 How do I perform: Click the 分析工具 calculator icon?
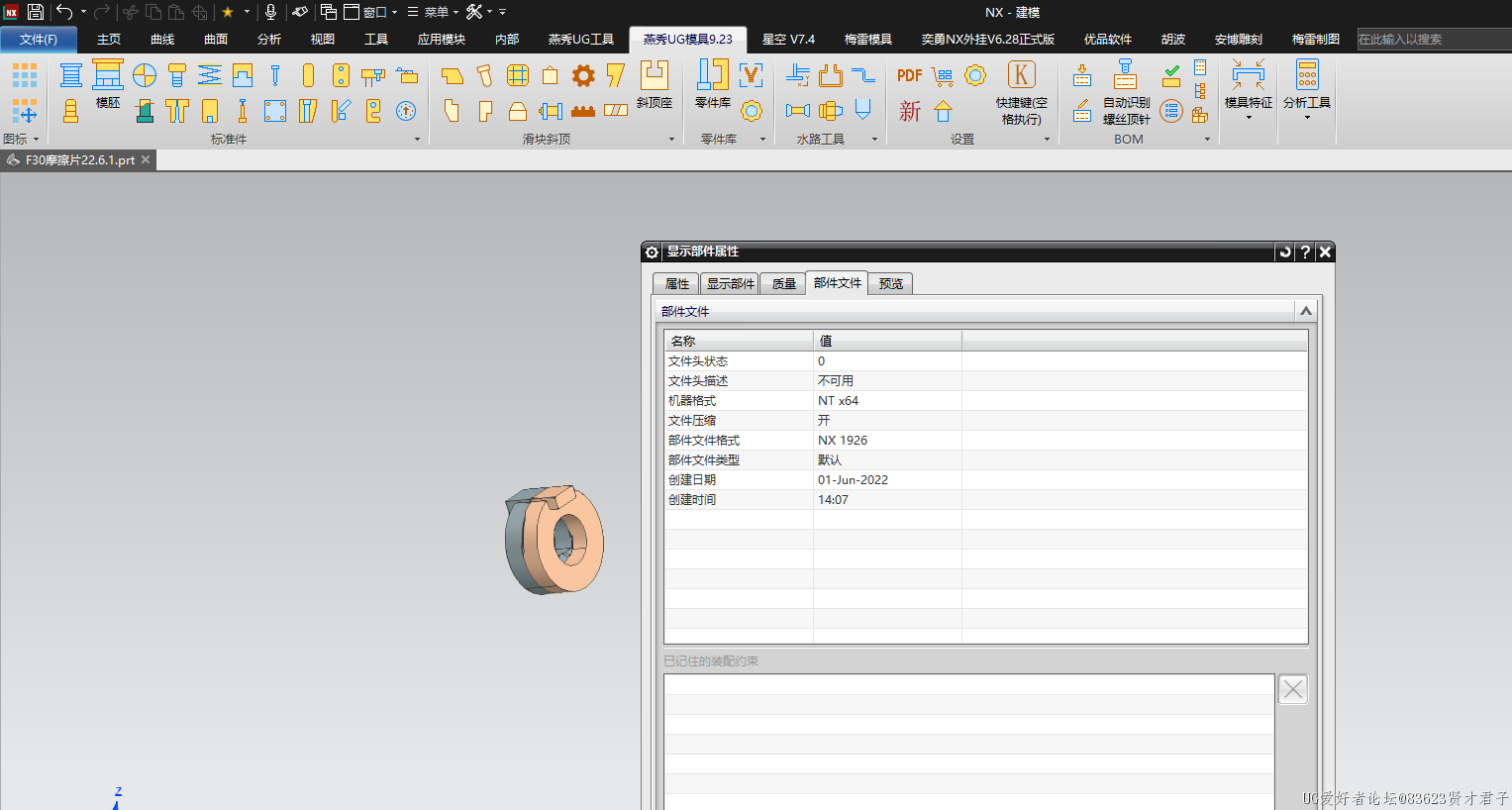coord(1307,89)
